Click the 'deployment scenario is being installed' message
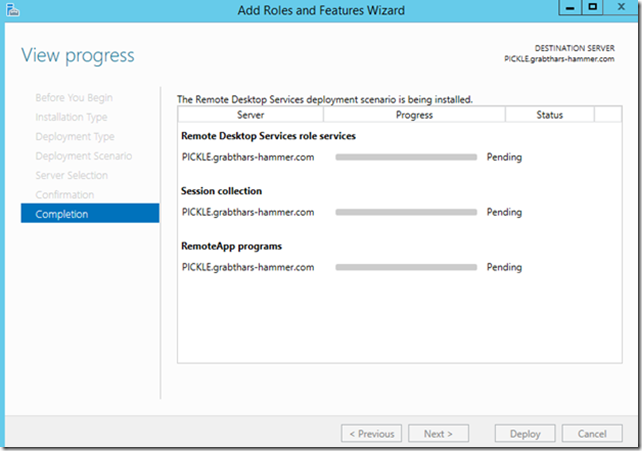The width and height of the screenshot is (642, 451). (325, 99)
